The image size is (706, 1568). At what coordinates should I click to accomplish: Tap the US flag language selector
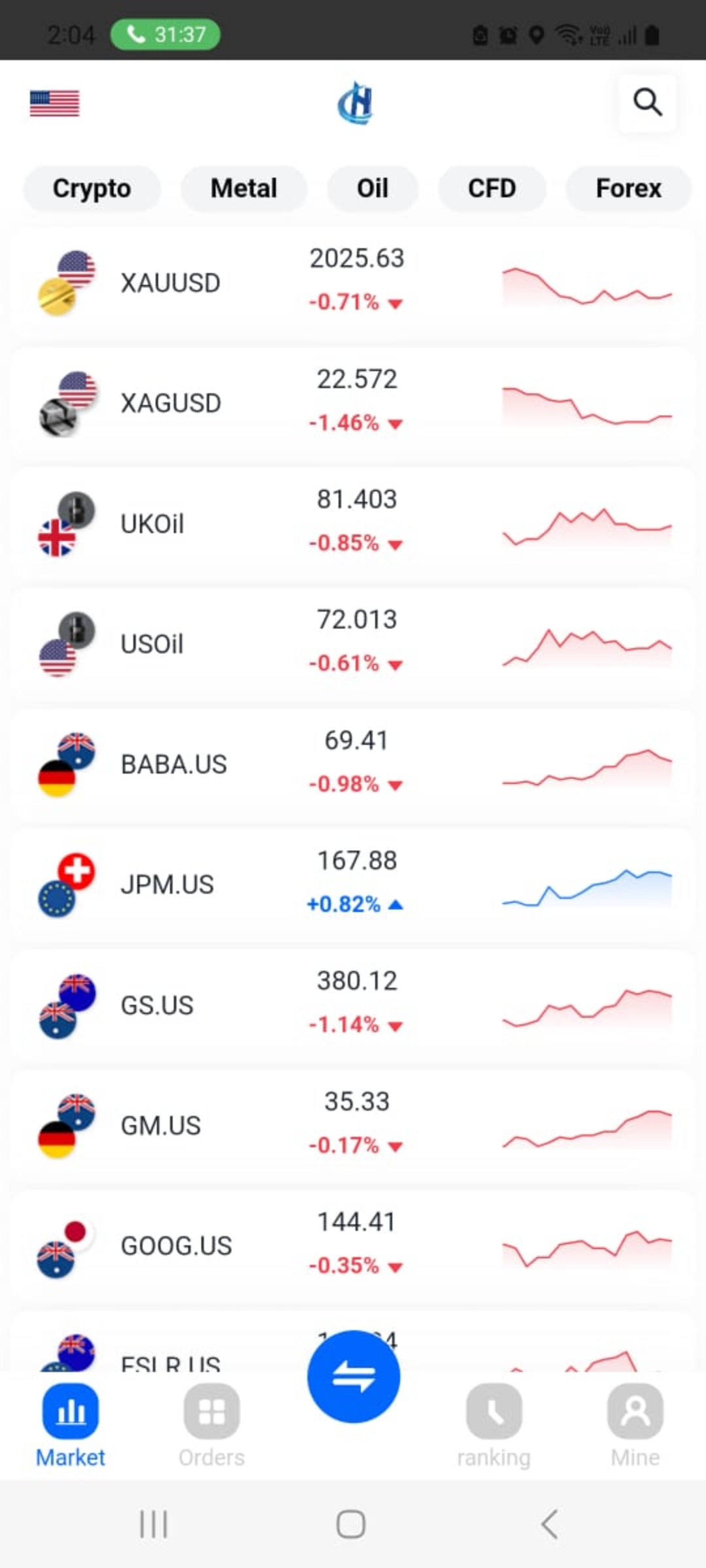54,103
